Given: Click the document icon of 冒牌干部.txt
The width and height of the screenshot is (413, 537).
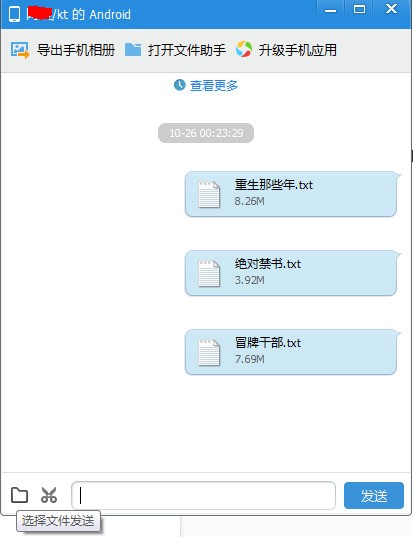Looking at the screenshot, I should pyautogui.click(x=209, y=352).
